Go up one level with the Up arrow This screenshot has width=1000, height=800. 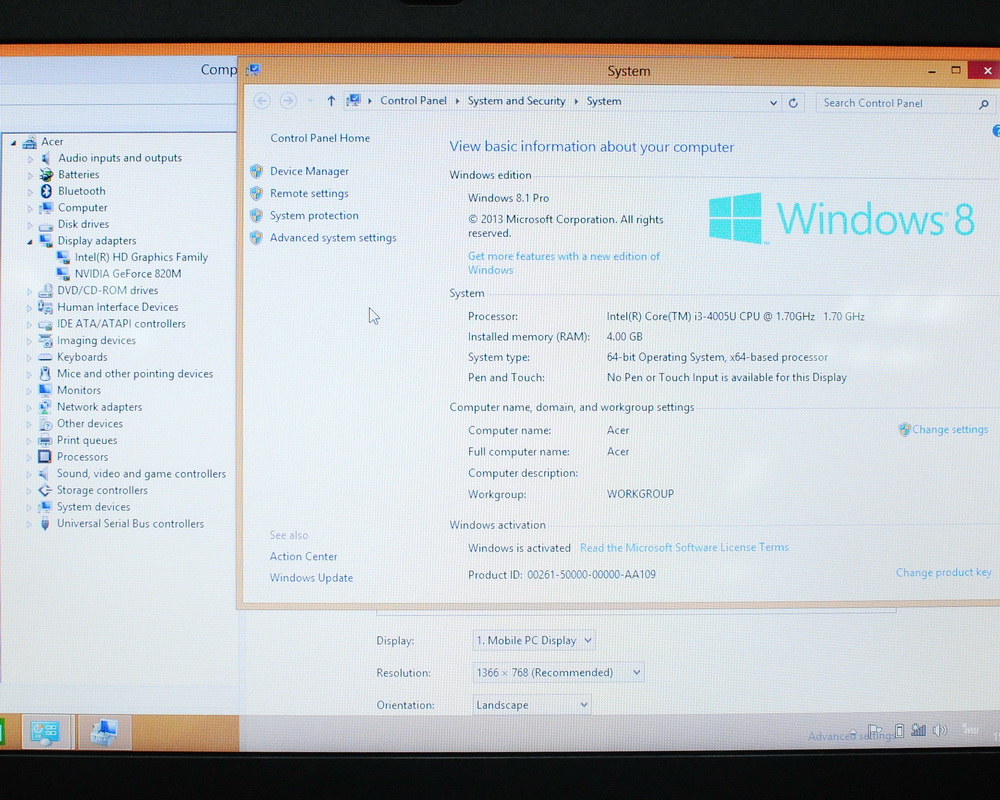[331, 101]
